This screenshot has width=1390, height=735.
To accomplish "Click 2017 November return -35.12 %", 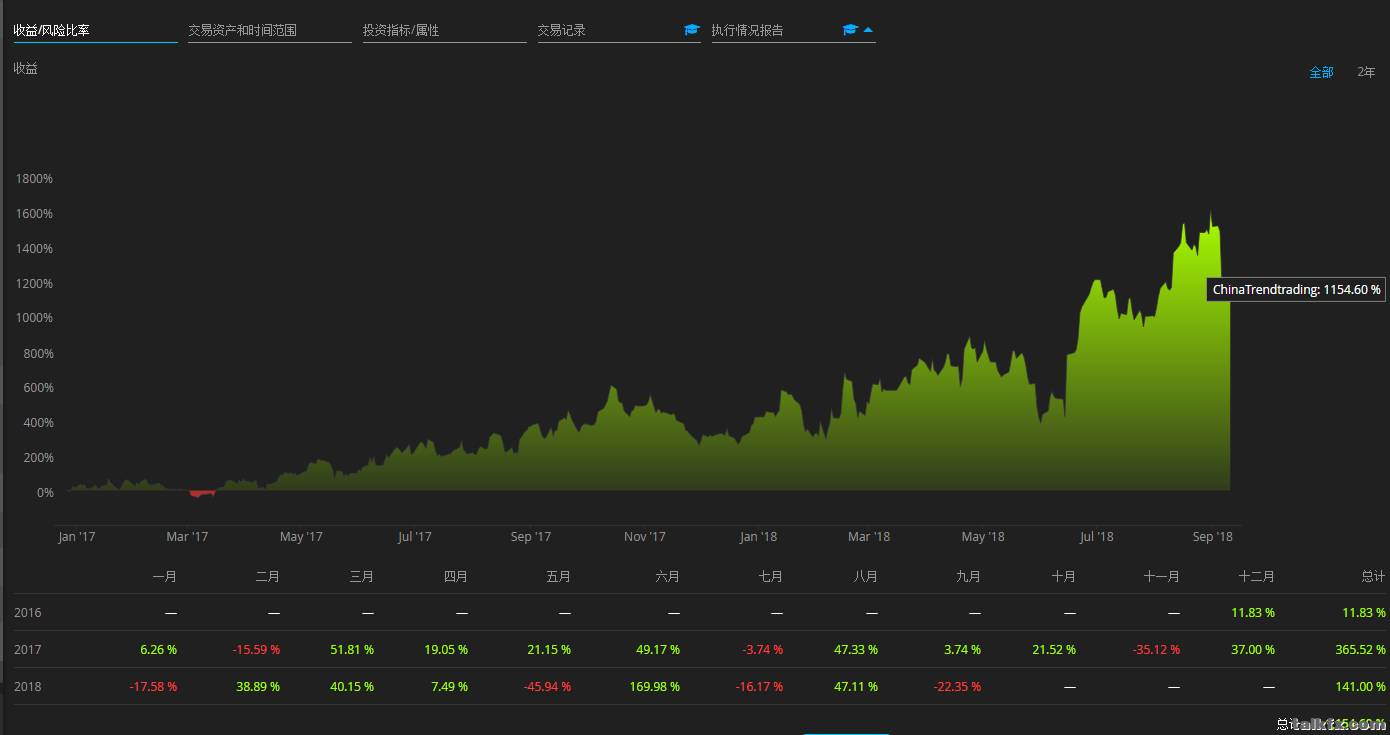I will point(1154,649).
